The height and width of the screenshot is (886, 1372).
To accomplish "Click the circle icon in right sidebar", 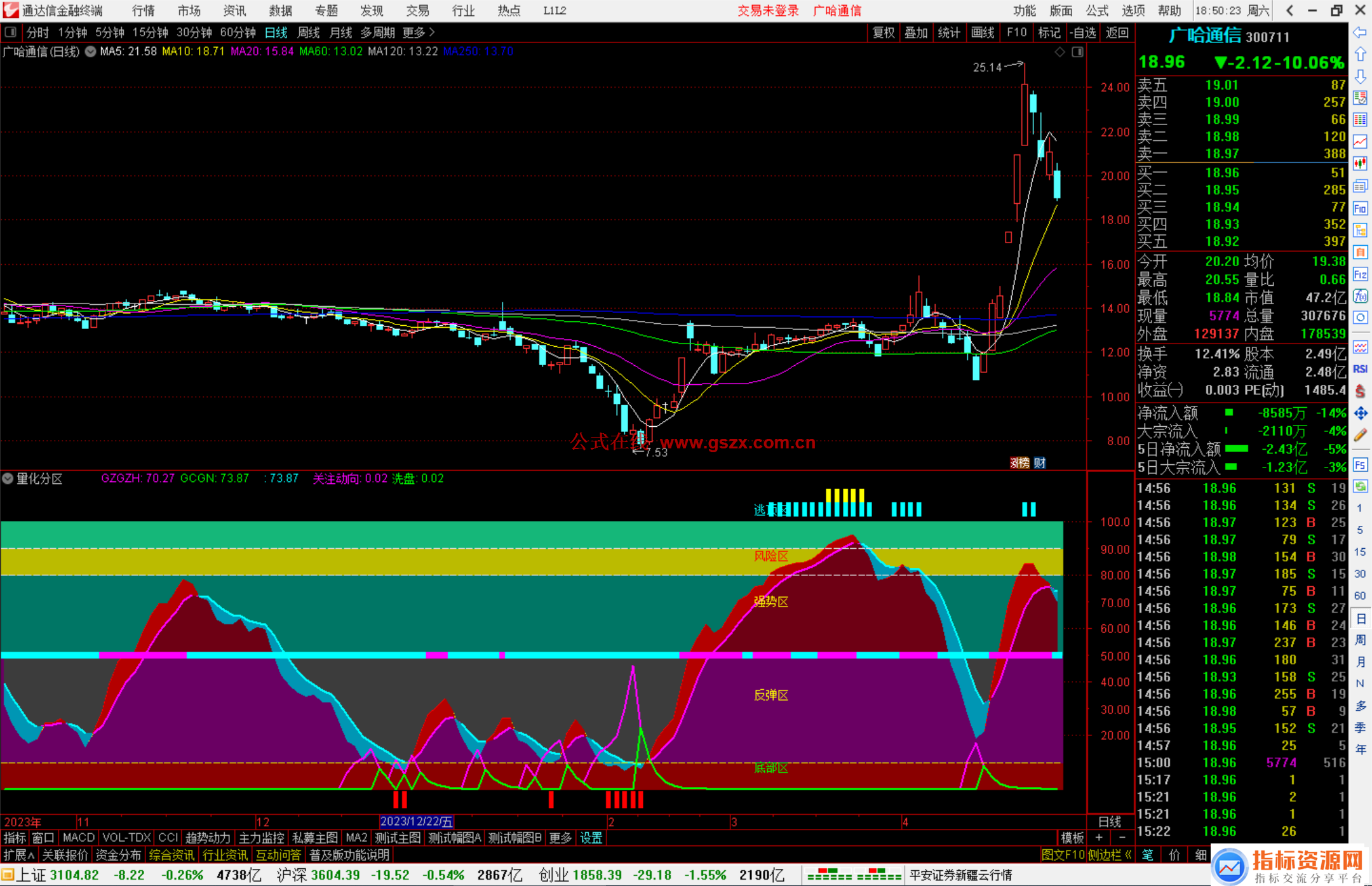I will point(1360,318).
